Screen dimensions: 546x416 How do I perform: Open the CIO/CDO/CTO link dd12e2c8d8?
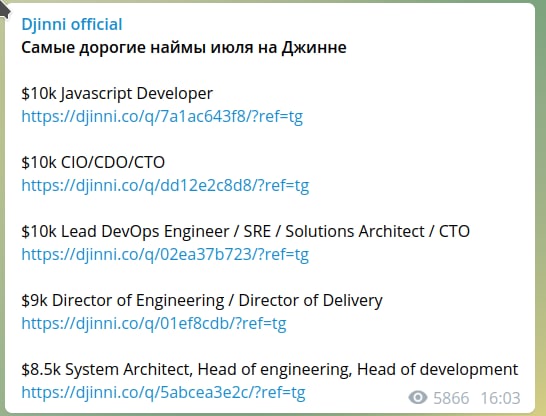(x=165, y=186)
